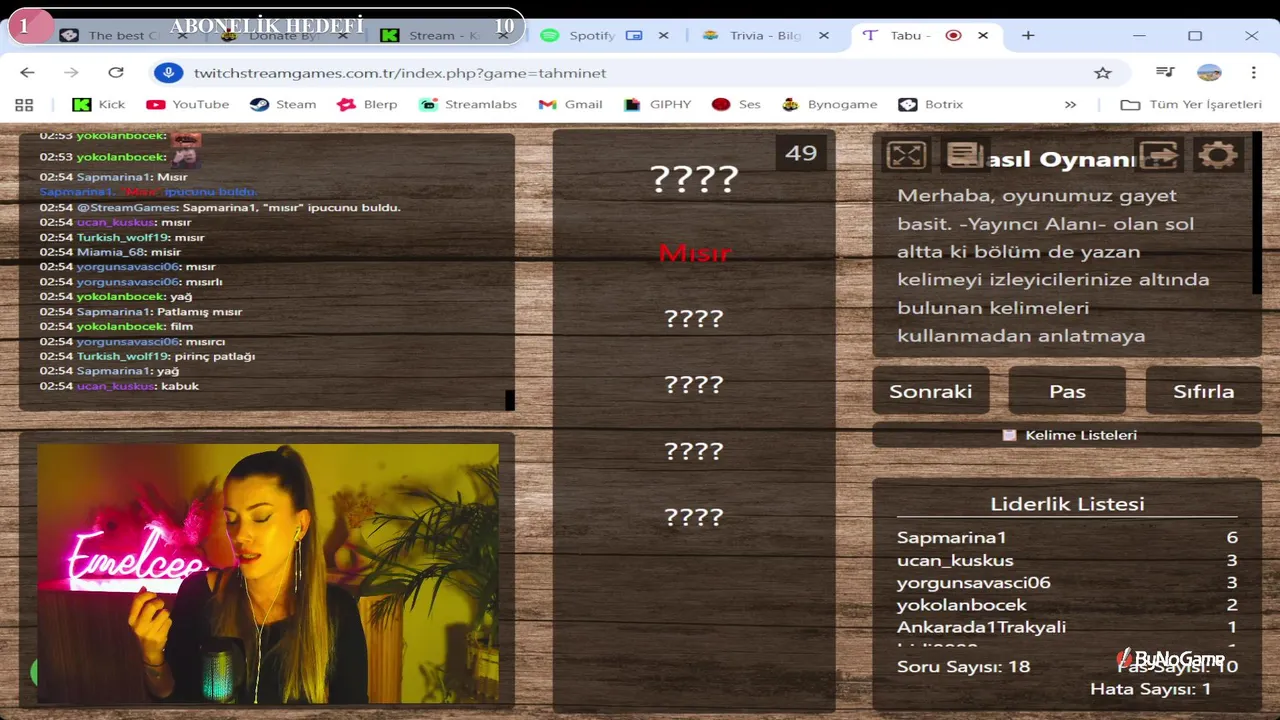Close the Tabu tab
Viewport: 1280px width, 720px height.
pos(983,35)
